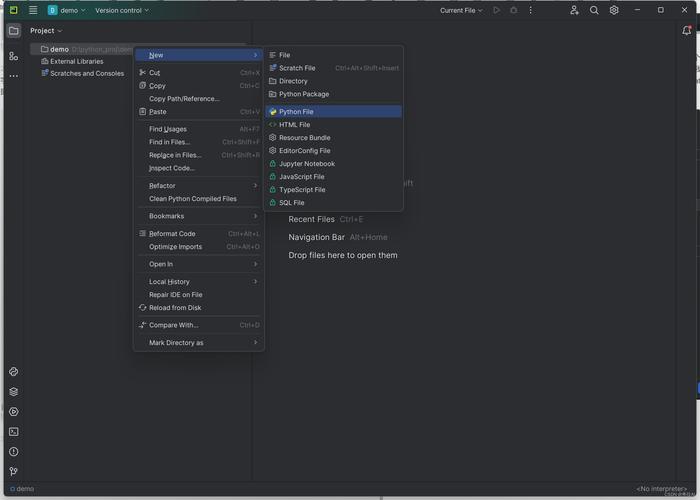
Task: Choose TypeScript File entry
Action: 333,190
